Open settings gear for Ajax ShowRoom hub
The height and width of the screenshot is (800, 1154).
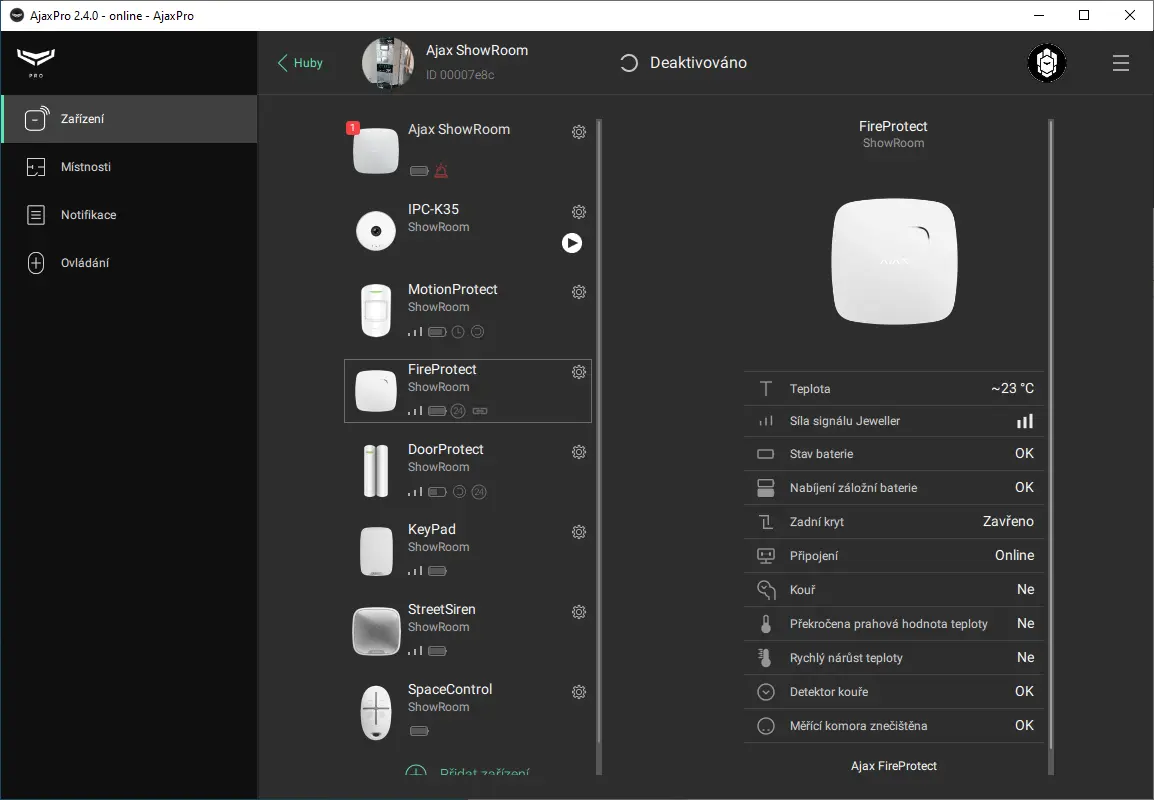(x=579, y=132)
